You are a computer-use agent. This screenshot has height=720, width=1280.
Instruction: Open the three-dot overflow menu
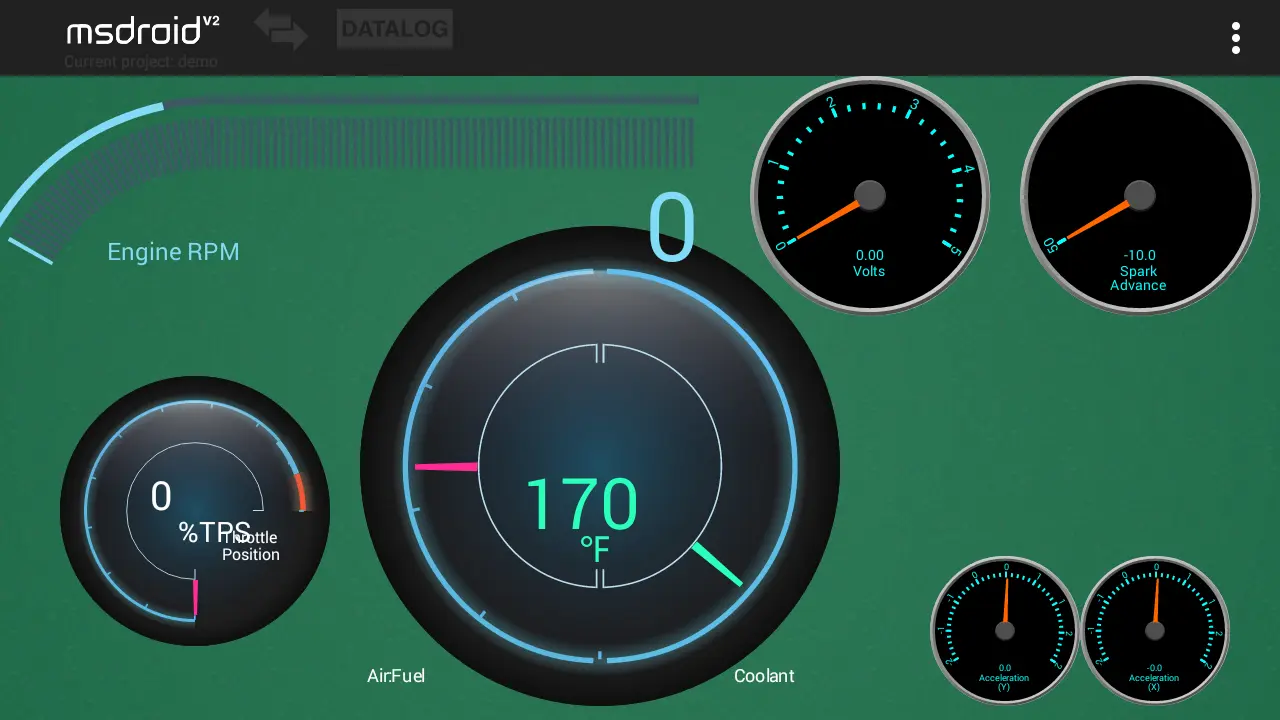pyautogui.click(x=1236, y=38)
